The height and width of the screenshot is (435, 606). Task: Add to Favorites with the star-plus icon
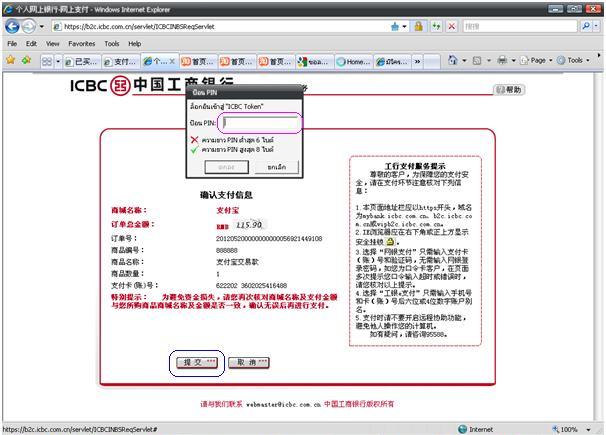click(x=26, y=60)
